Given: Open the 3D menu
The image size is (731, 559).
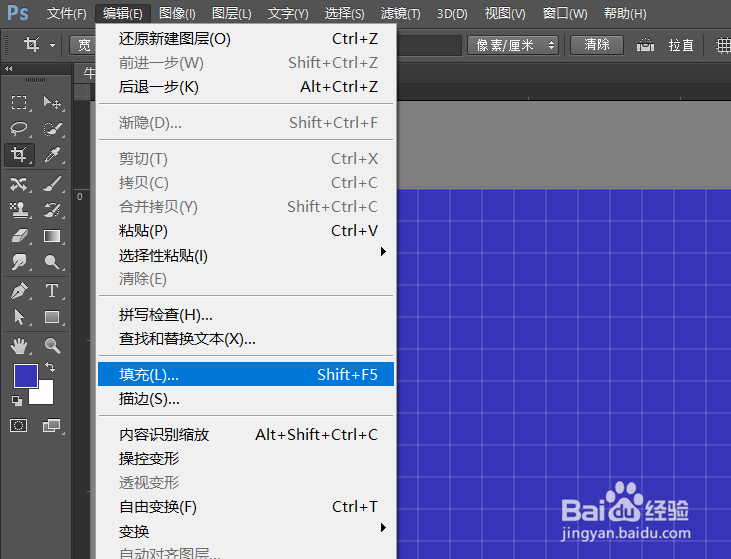Looking at the screenshot, I should (452, 14).
